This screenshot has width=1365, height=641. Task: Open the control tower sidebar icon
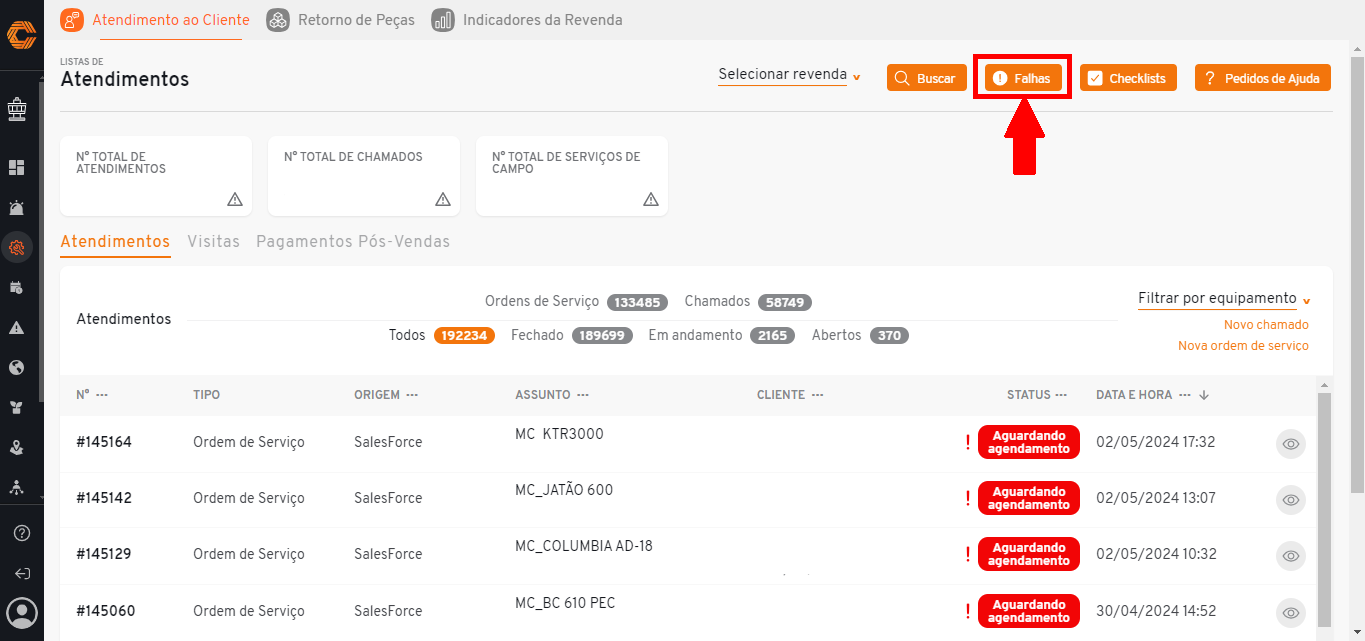16,109
